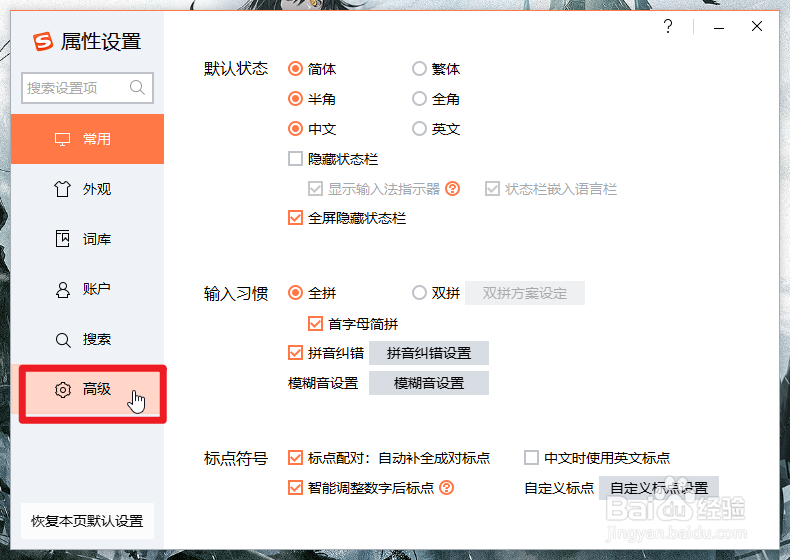Switch to the 高级 tab
This screenshot has width=790, height=560.
click(88, 389)
